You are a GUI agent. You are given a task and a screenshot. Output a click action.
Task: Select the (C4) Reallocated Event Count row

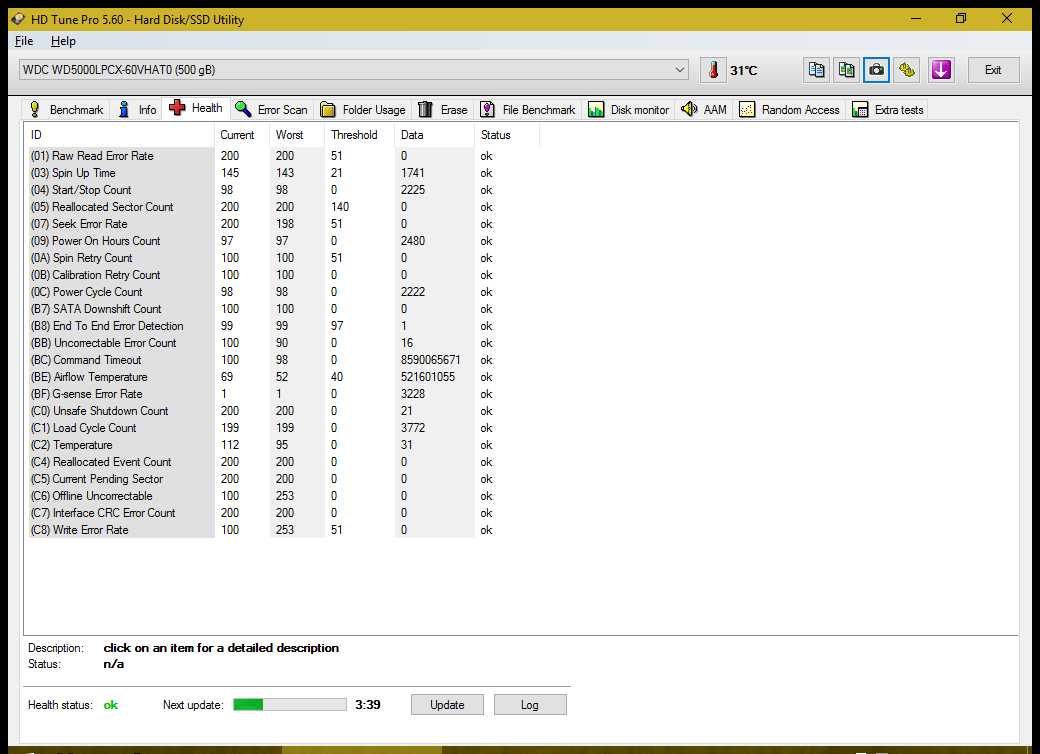(284, 462)
